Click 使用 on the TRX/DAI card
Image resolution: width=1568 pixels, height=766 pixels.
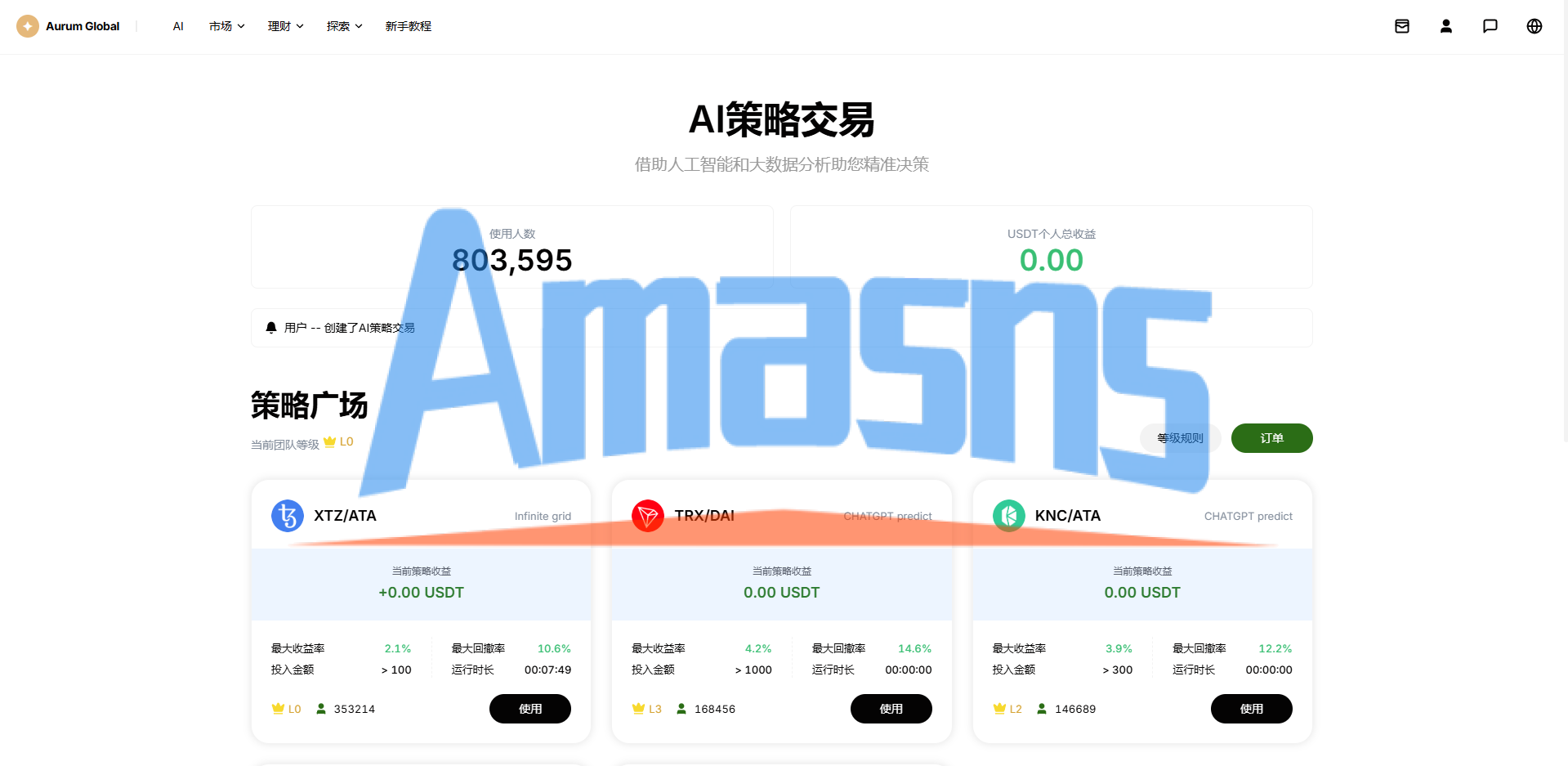(x=891, y=709)
